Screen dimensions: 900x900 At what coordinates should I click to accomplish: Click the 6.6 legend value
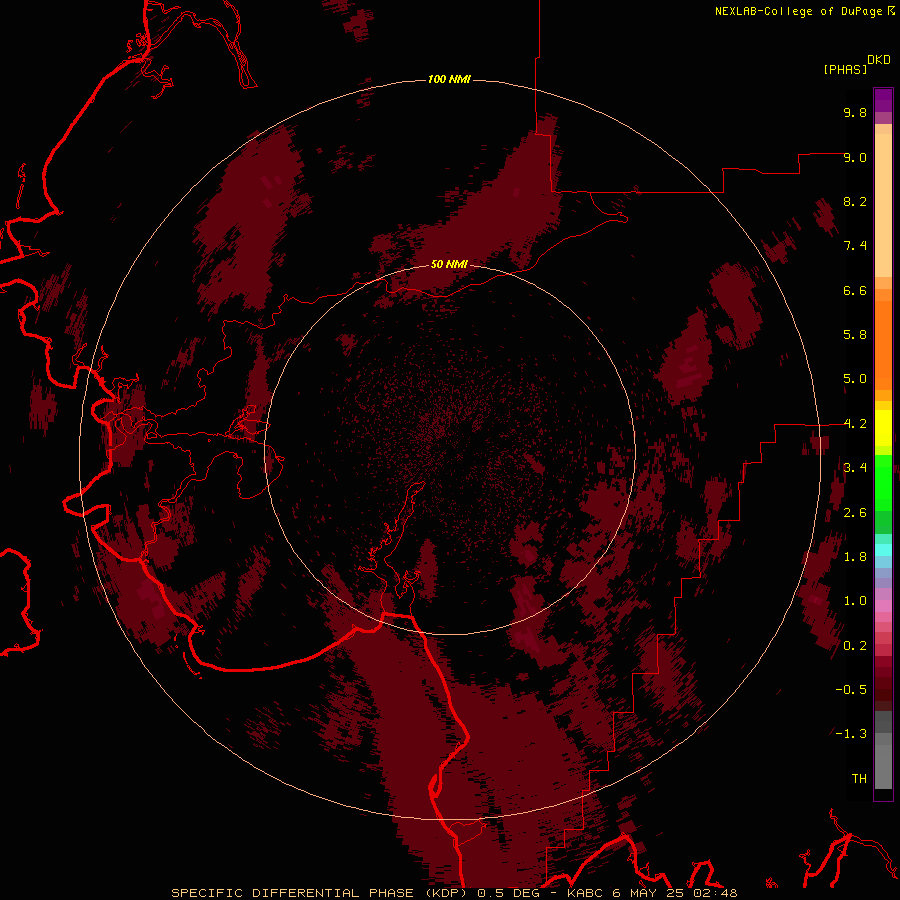click(855, 290)
